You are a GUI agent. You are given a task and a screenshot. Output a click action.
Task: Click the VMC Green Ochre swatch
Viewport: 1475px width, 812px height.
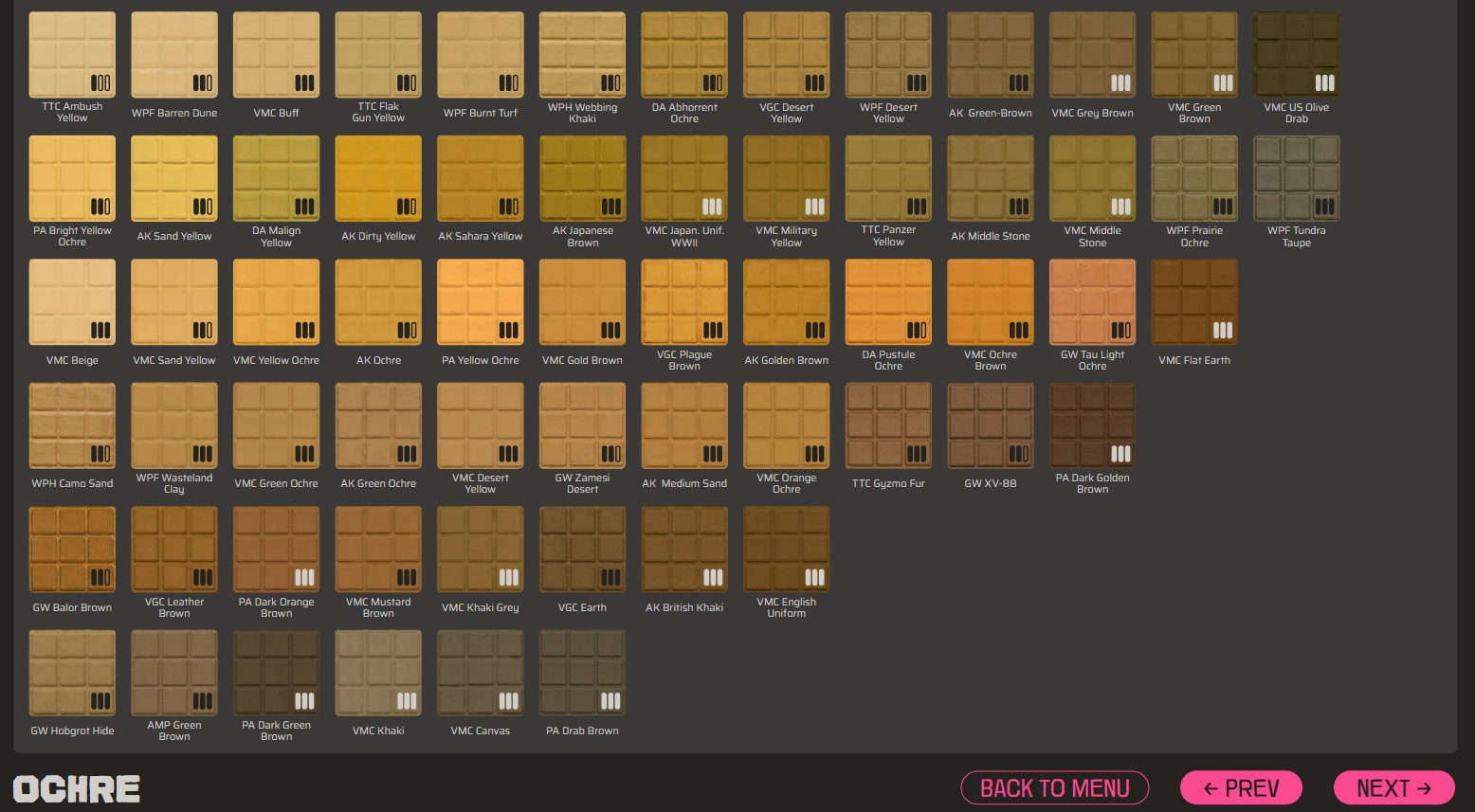click(x=276, y=426)
